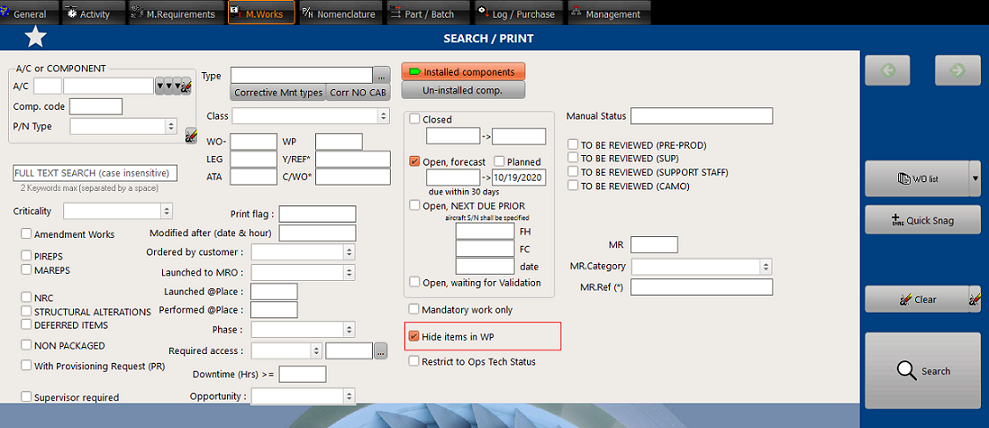Click Corr NO CAB button
Image resolution: width=989 pixels, height=428 pixels.
tap(358, 93)
